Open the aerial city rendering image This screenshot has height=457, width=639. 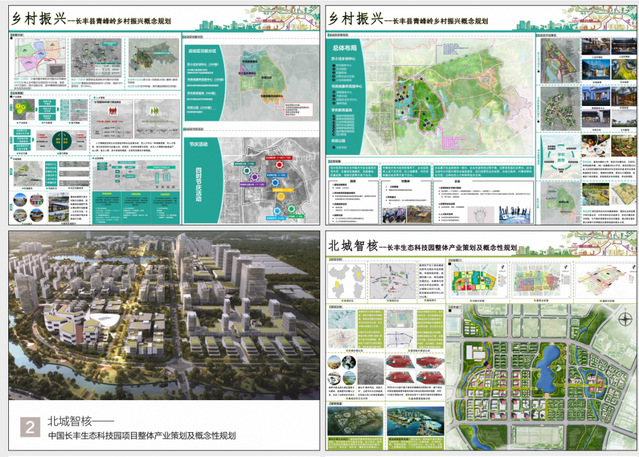(160, 320)
